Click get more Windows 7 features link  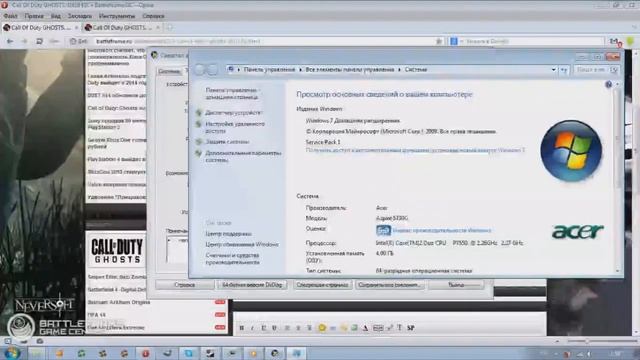click(415, 150)
